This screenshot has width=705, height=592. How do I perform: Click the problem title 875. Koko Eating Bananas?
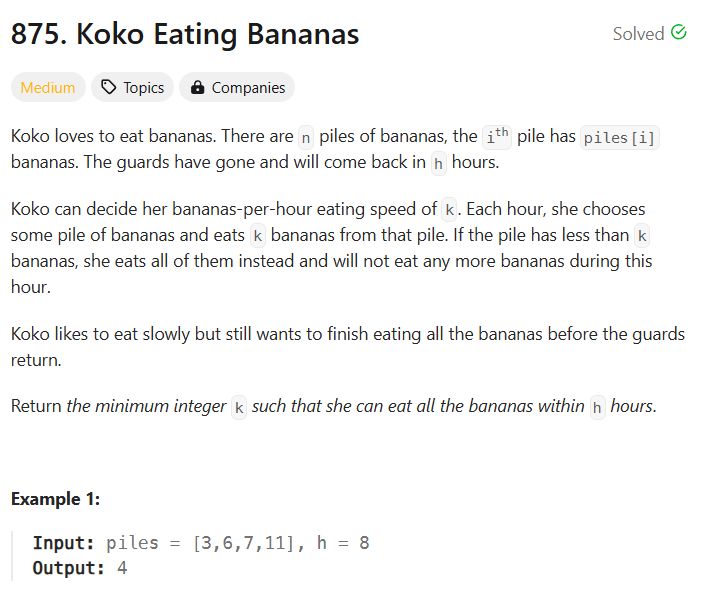185,34
